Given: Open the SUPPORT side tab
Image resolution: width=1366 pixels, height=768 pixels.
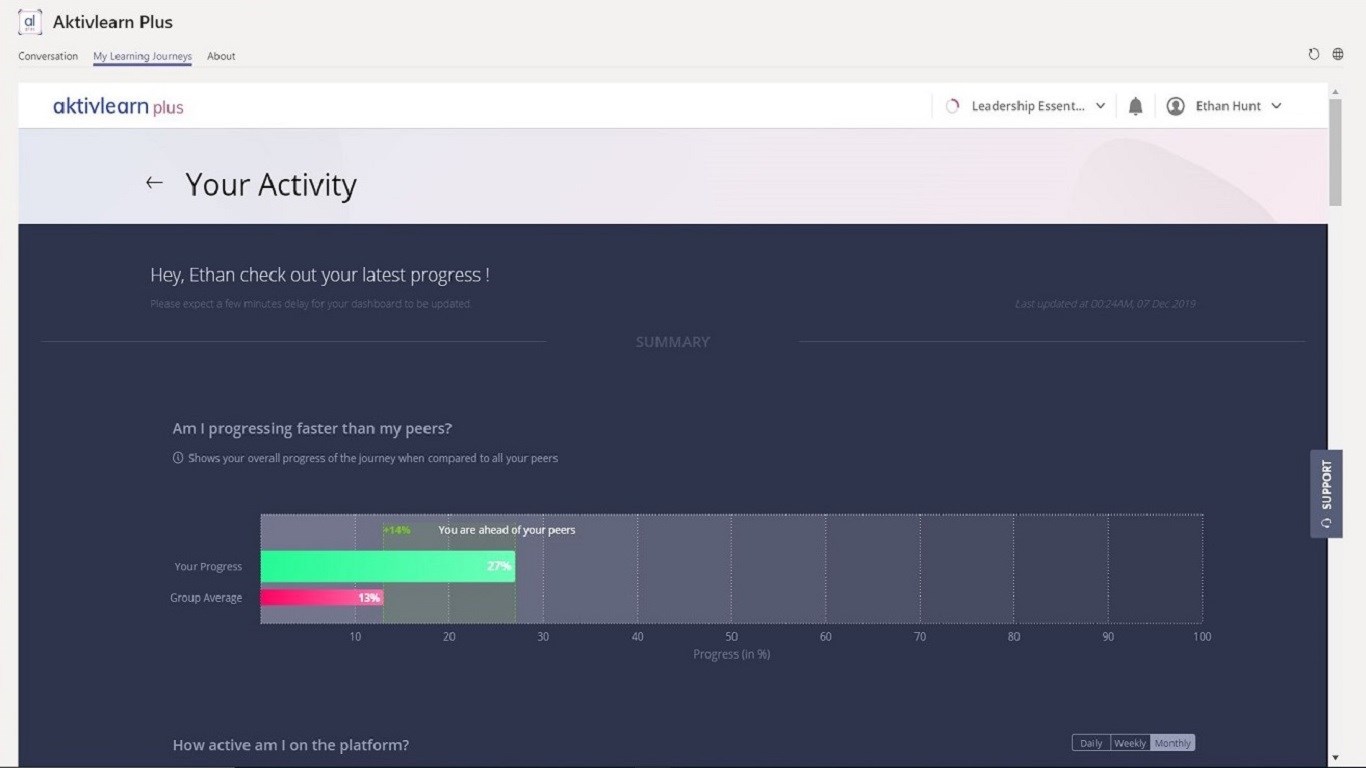Looking at the screenshot, I should coord(1326,494).
